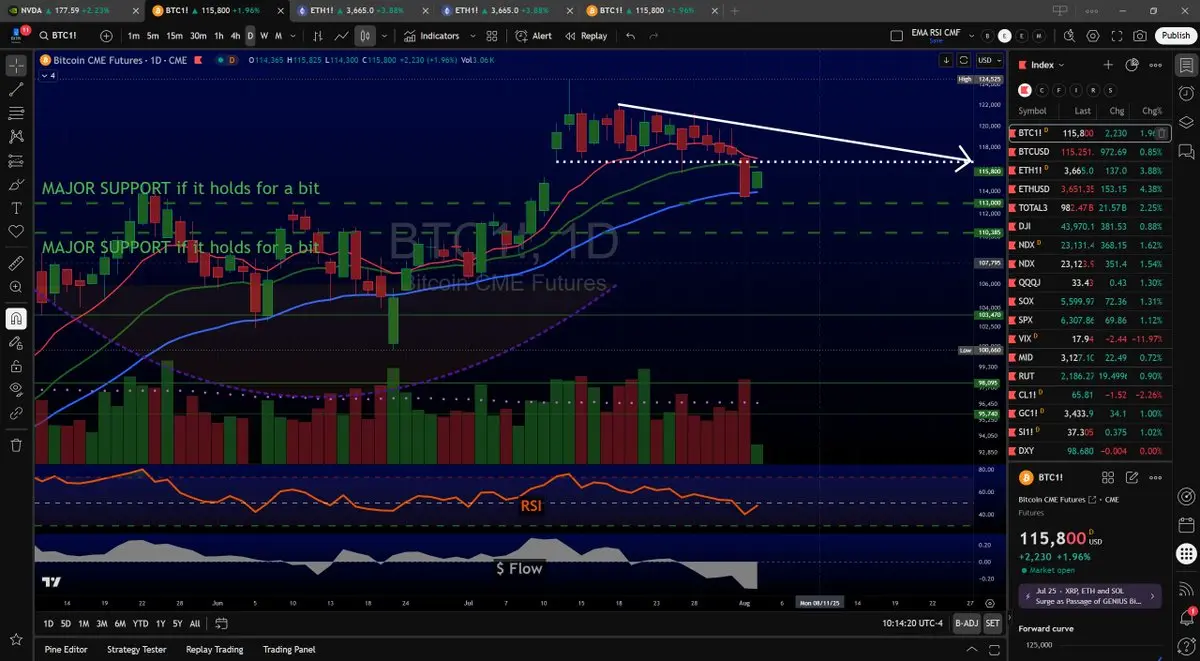Expand the timeframe interval dropdown
The image size is (1200, 661).
tap(292, 36)
